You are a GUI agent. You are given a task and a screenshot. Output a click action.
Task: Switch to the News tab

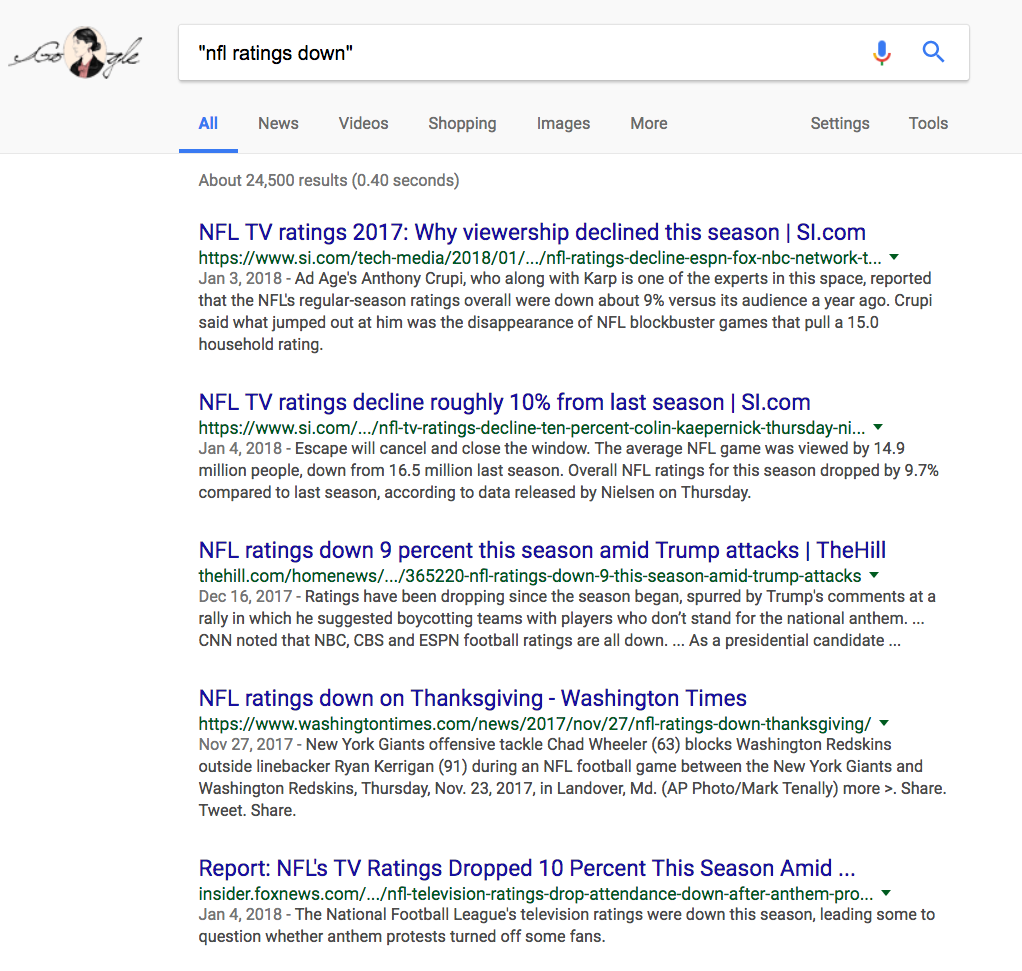pos(278,123)
